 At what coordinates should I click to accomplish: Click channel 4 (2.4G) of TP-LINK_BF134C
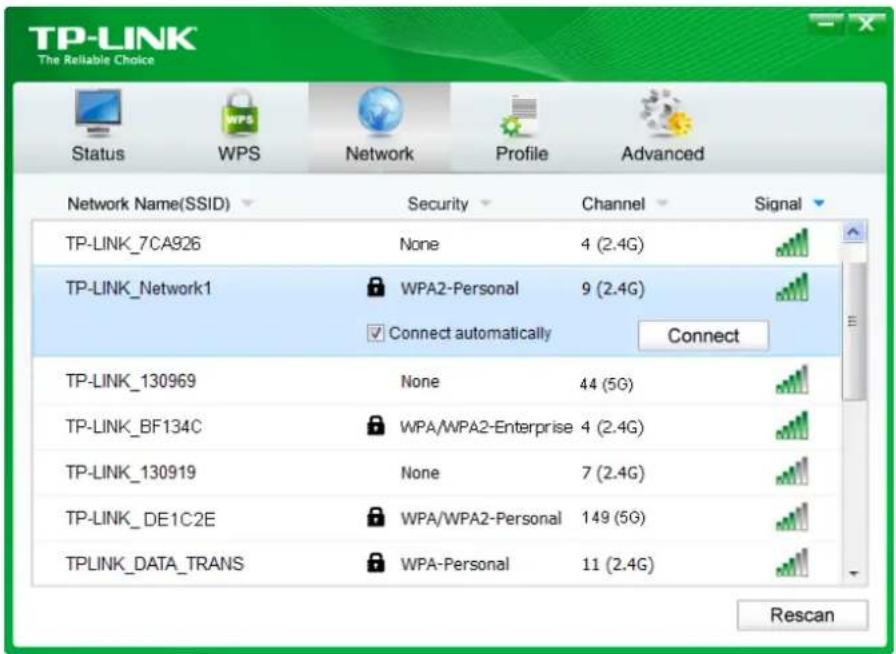point(612,427)
